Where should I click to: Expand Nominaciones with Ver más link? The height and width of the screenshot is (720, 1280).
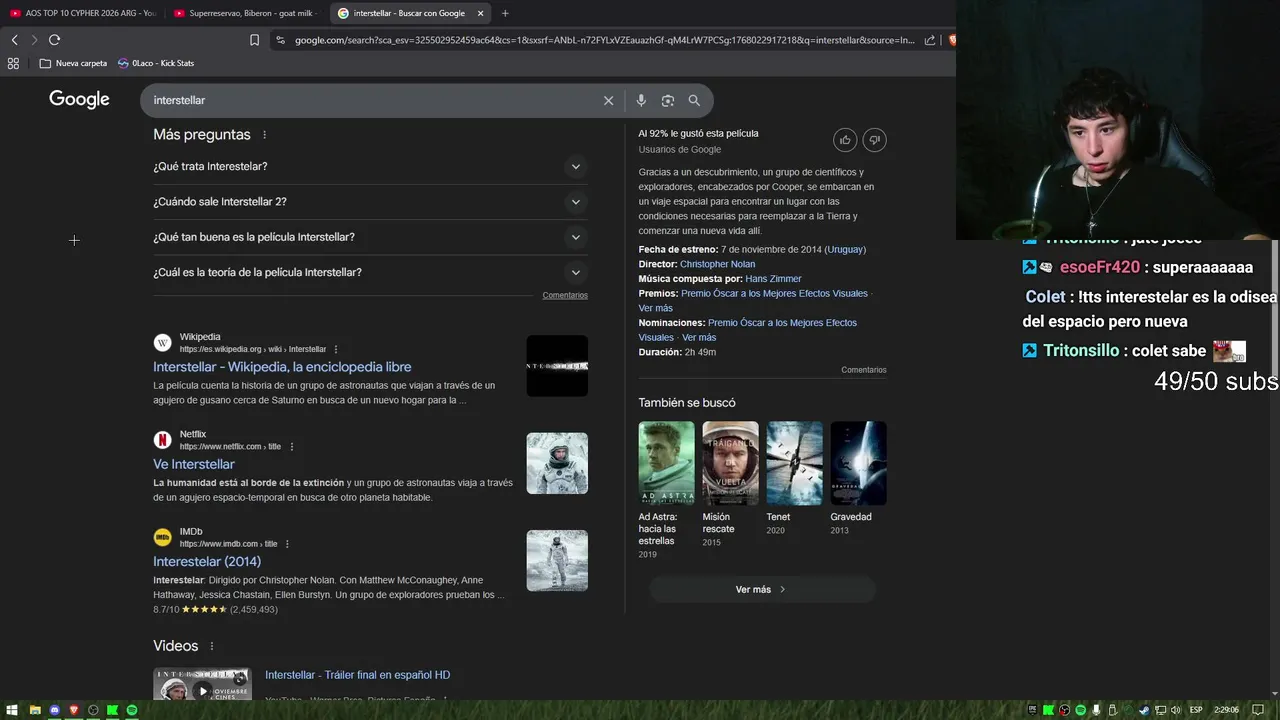[699, 337]
